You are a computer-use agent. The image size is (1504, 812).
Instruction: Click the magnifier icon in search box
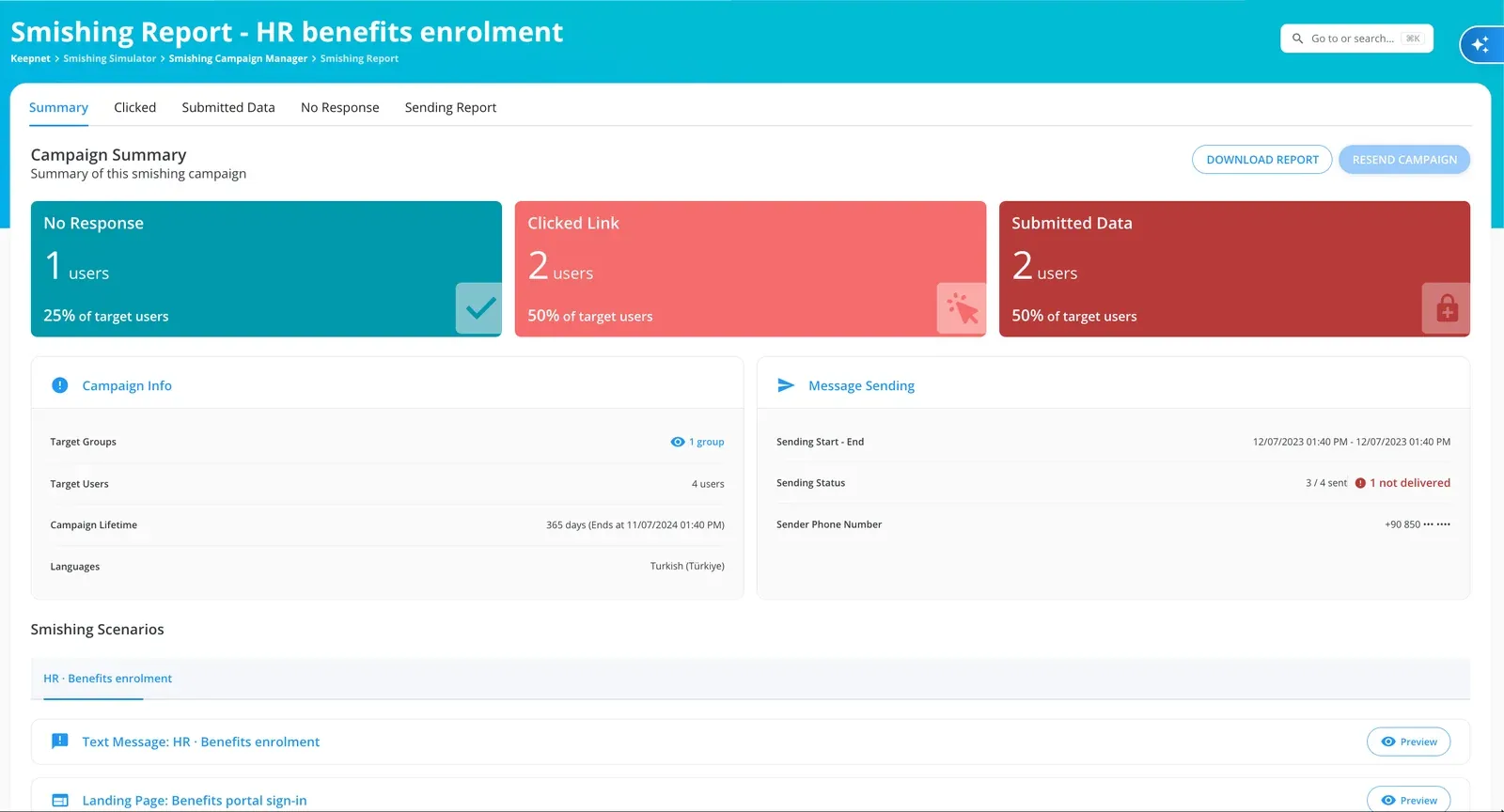[x=1297, y=39]
